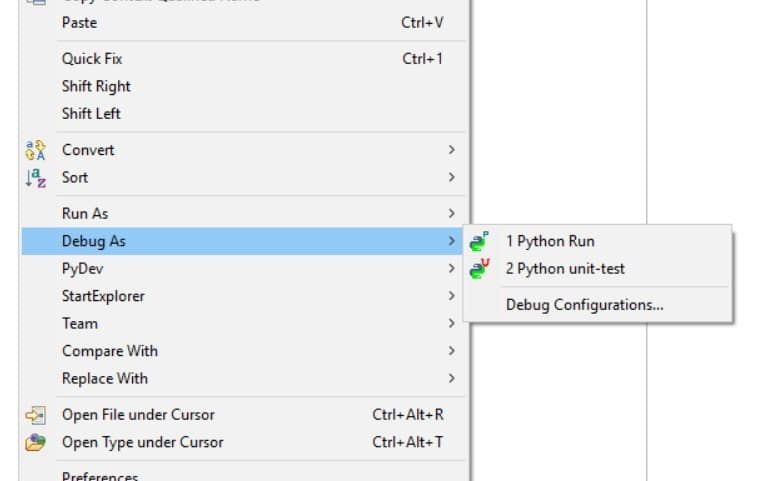
Task: Launch 2 Python unit-test debug option
Action: [598, 268]
